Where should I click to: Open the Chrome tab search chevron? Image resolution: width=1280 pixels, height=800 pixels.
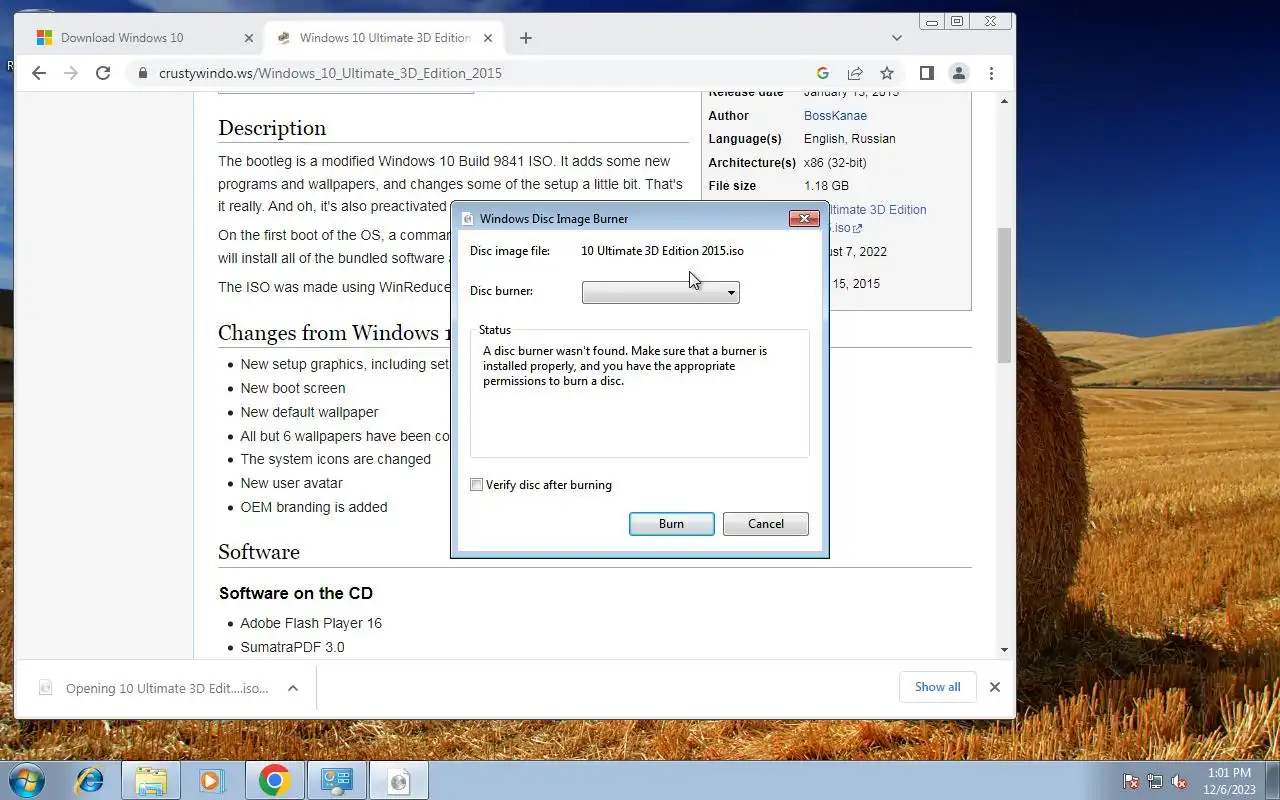[x=896, y=38]
